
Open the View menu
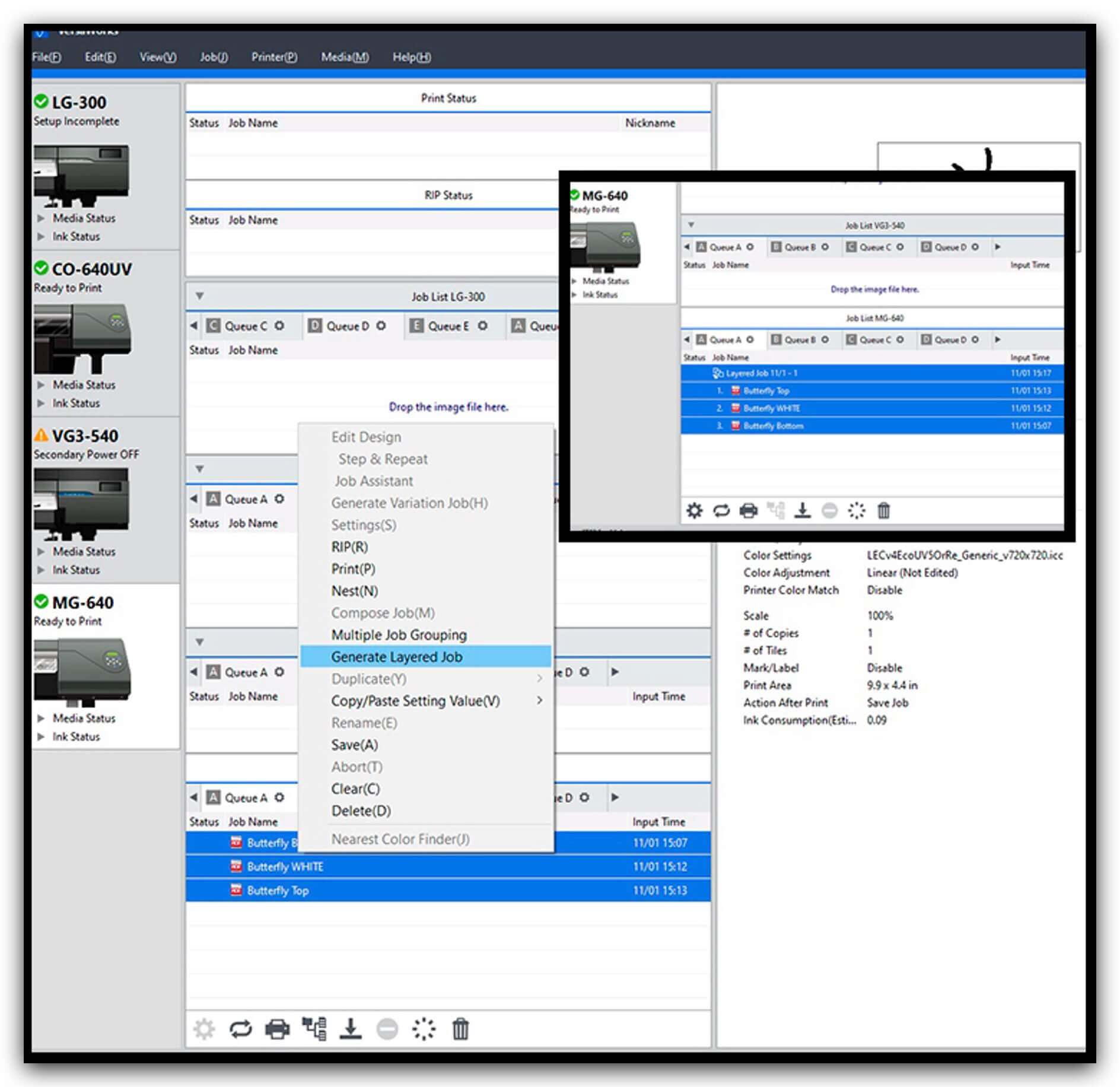(x=158, y=57)
